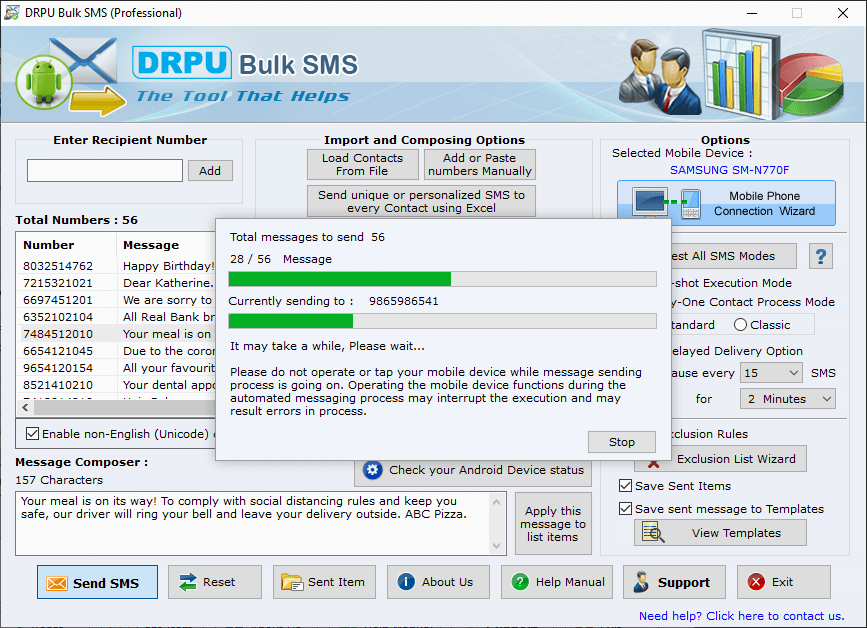Click the currently sending progress bar
867x628 pixels.
tap(442, 321)
